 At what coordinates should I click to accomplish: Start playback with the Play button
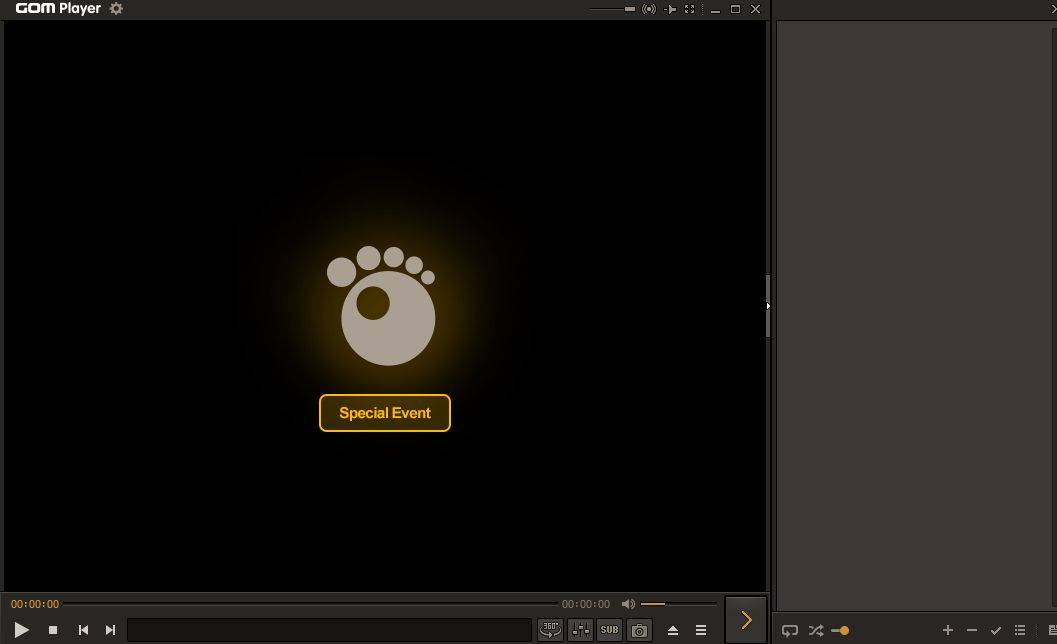tap(22, 630)
